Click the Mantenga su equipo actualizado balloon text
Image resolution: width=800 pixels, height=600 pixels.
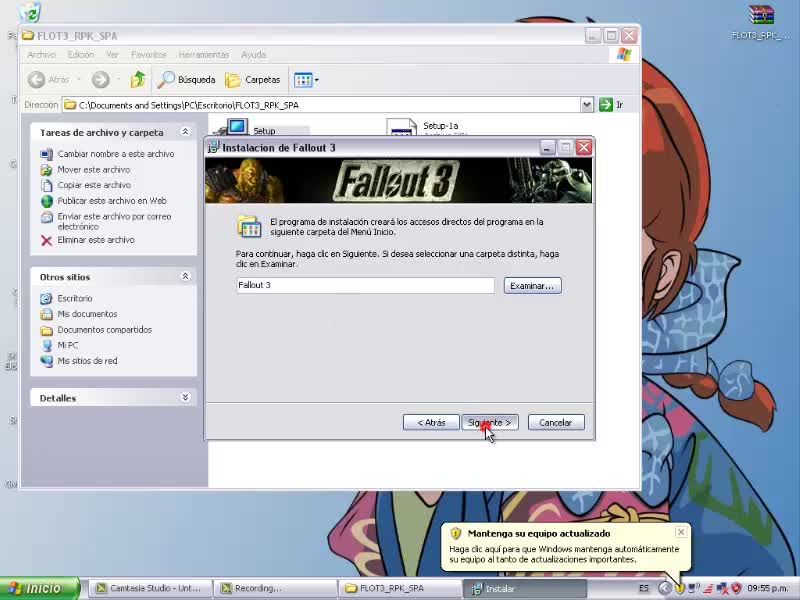539,534
